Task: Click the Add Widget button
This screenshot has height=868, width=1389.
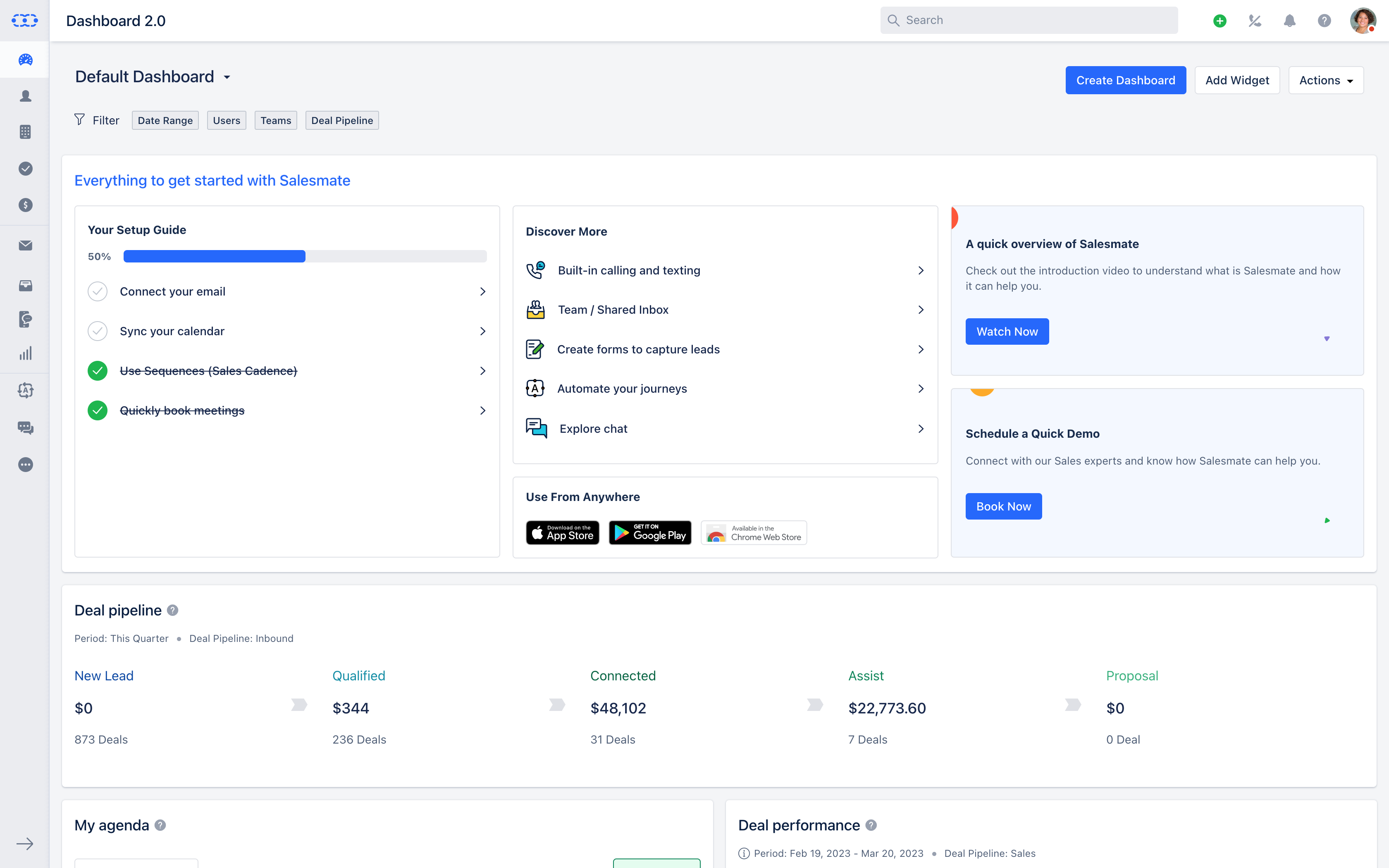Action: point(1237,80)
